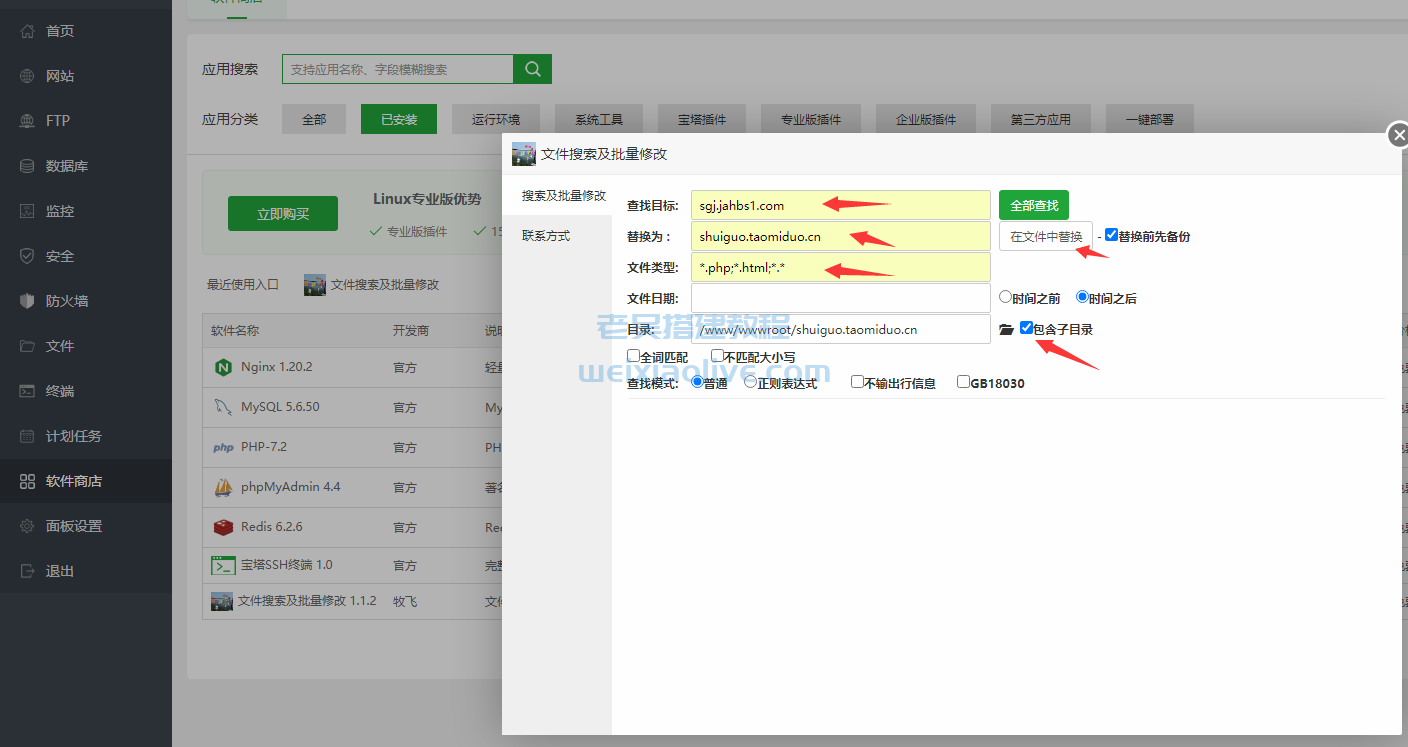1408x747 pixels.
Task: Click the green search magnifier icon
Action: [533, 69]
